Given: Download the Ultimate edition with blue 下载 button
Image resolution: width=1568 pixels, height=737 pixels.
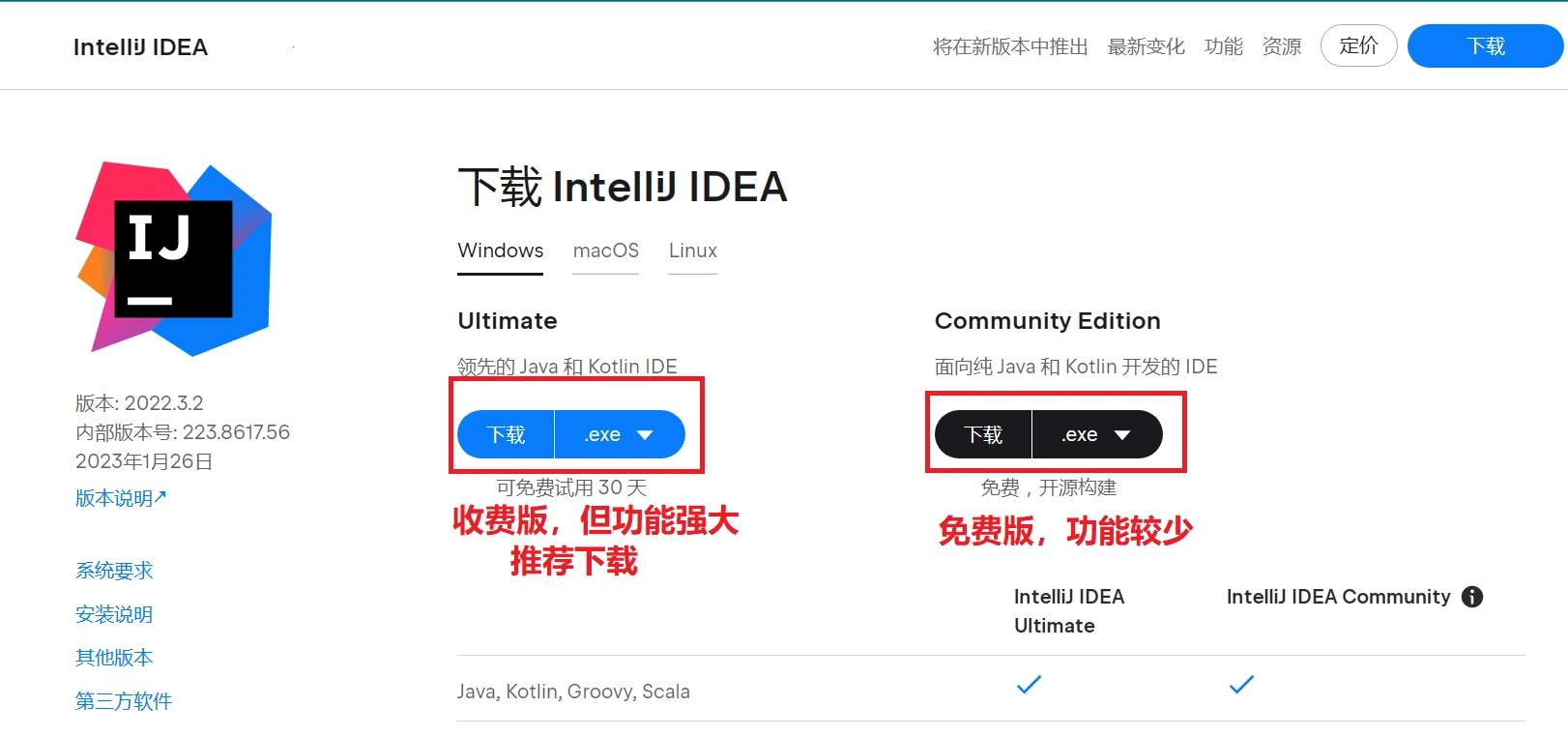Looking at the screenshot, I should pos(506,434).
